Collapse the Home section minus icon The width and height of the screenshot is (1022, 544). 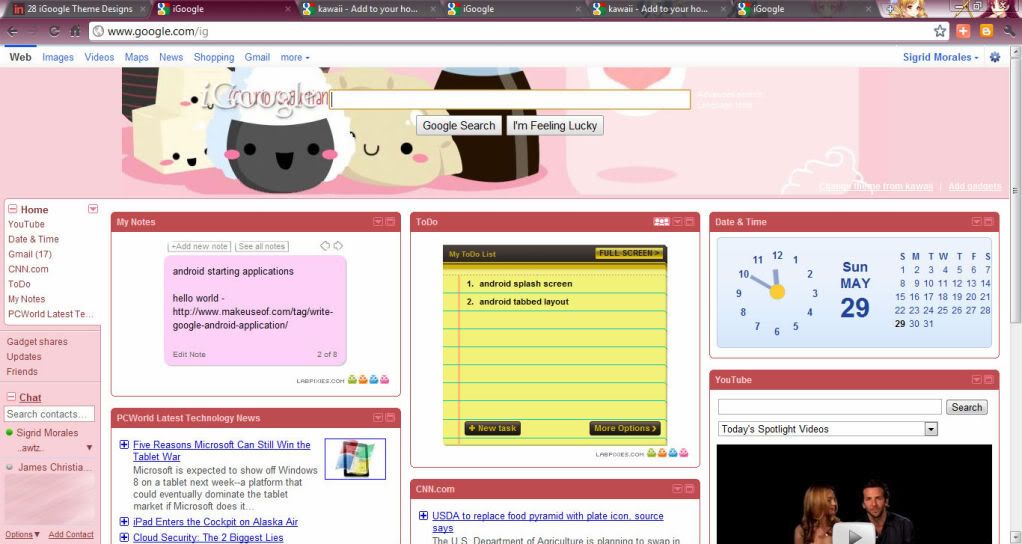pos(12,209)
